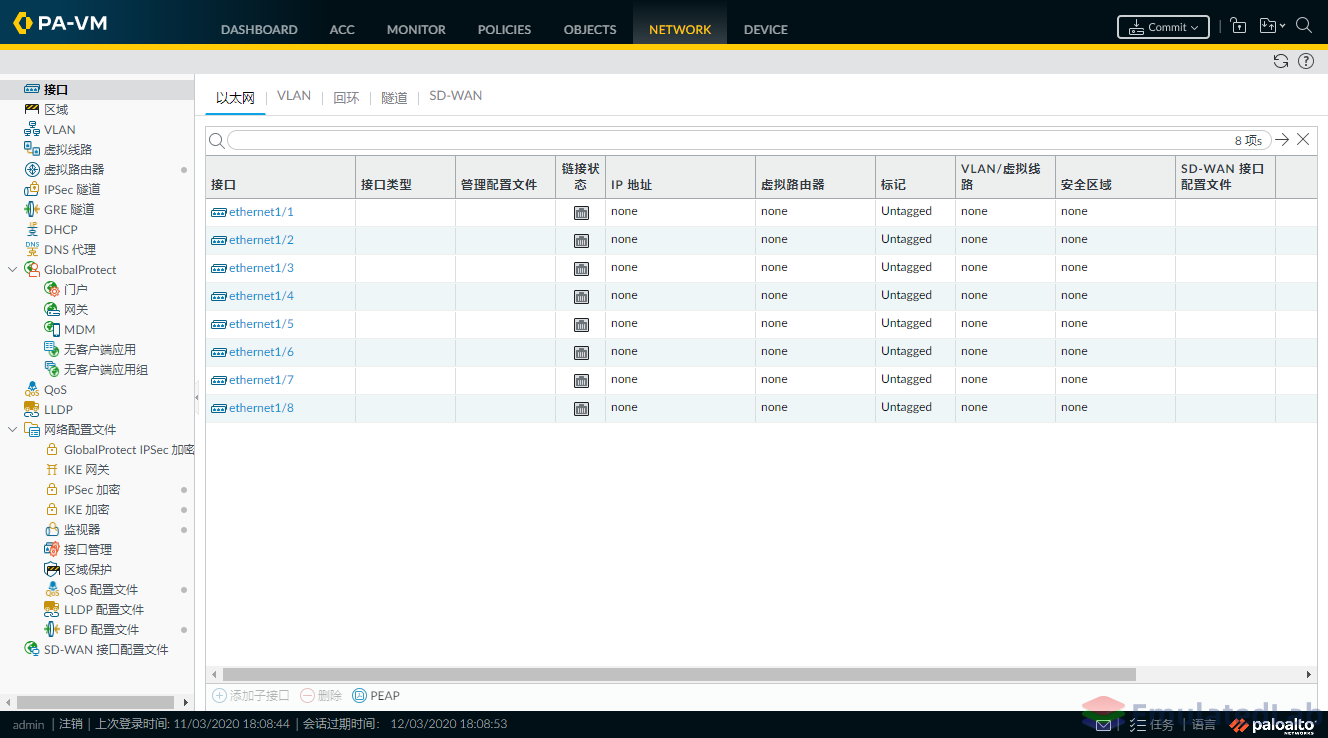Open the search magnifier icon in top bar
Screen dimensions: 1328x738
pos(1304,26)
